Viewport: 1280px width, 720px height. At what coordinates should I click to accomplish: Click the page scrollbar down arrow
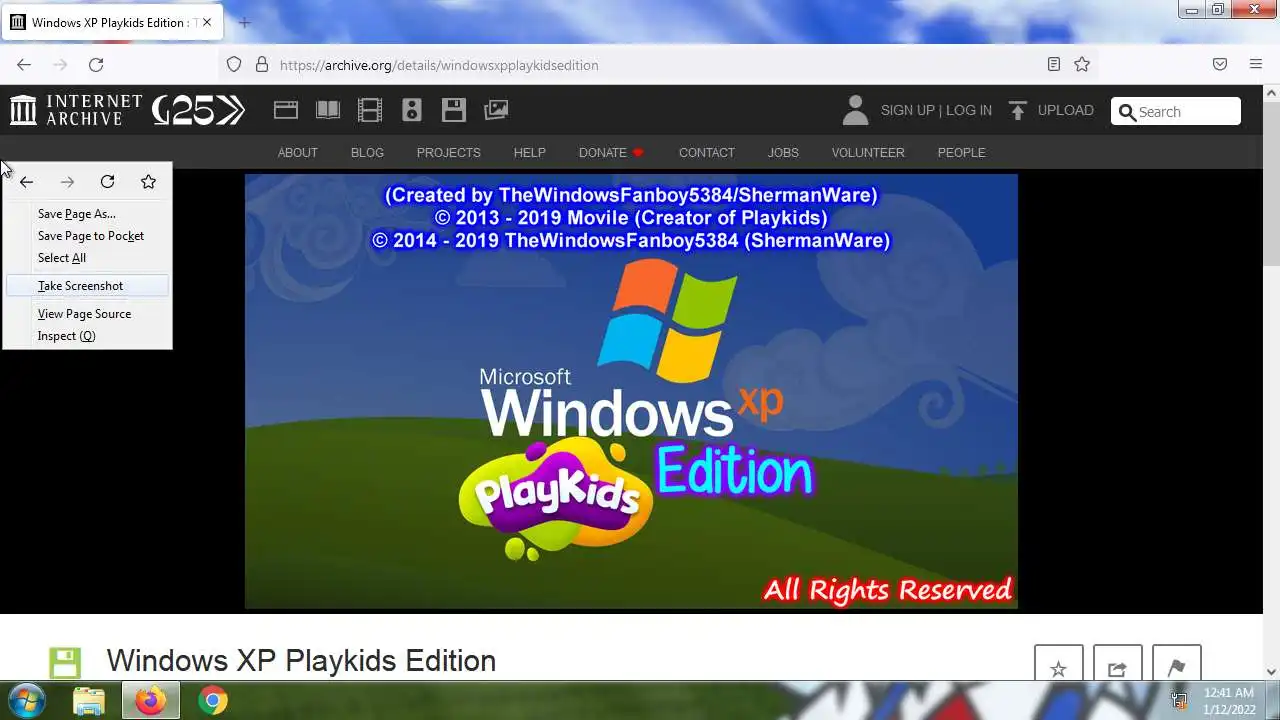[x=1271, y=672]
